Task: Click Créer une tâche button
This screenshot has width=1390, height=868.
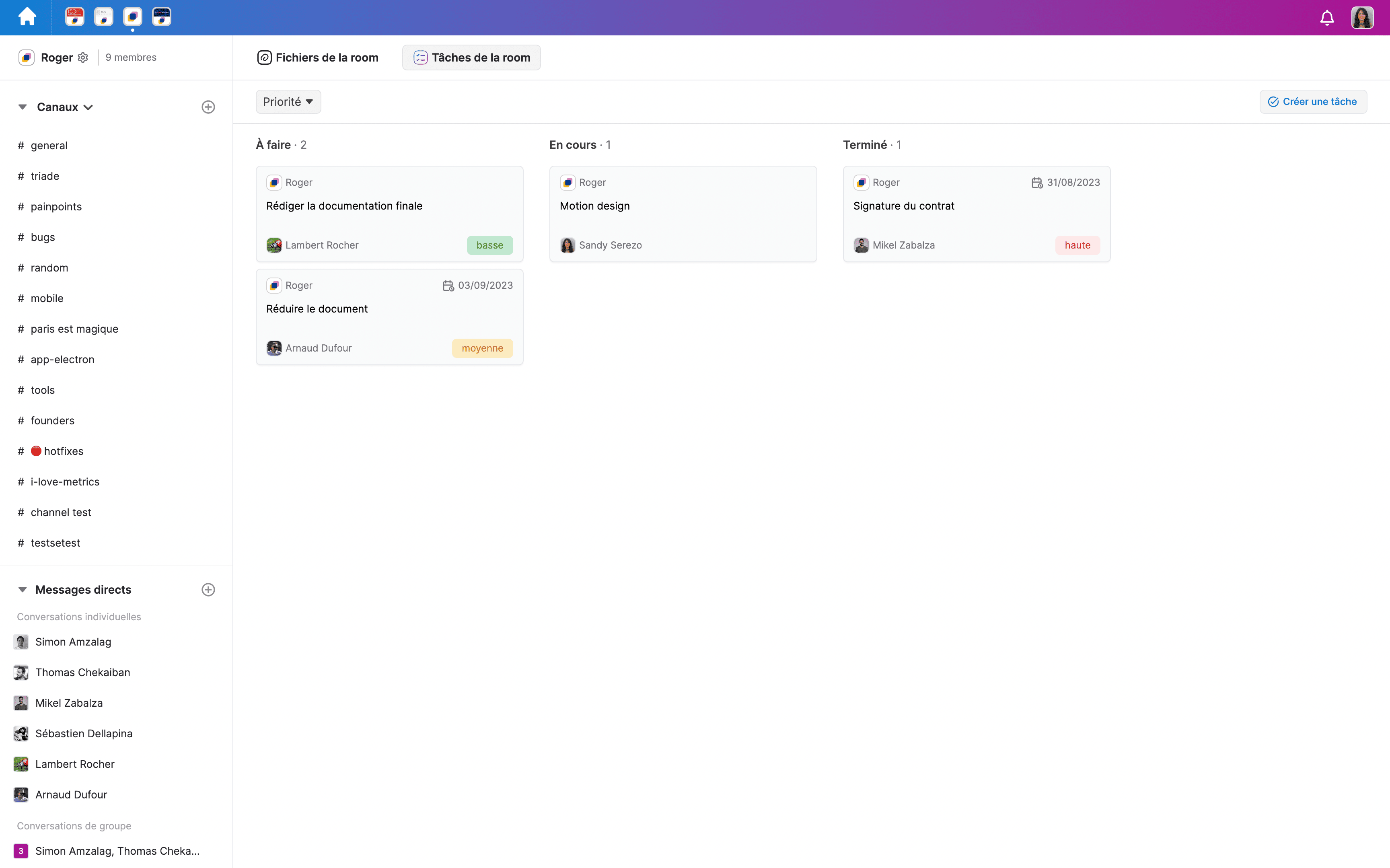Action: 1312,102
